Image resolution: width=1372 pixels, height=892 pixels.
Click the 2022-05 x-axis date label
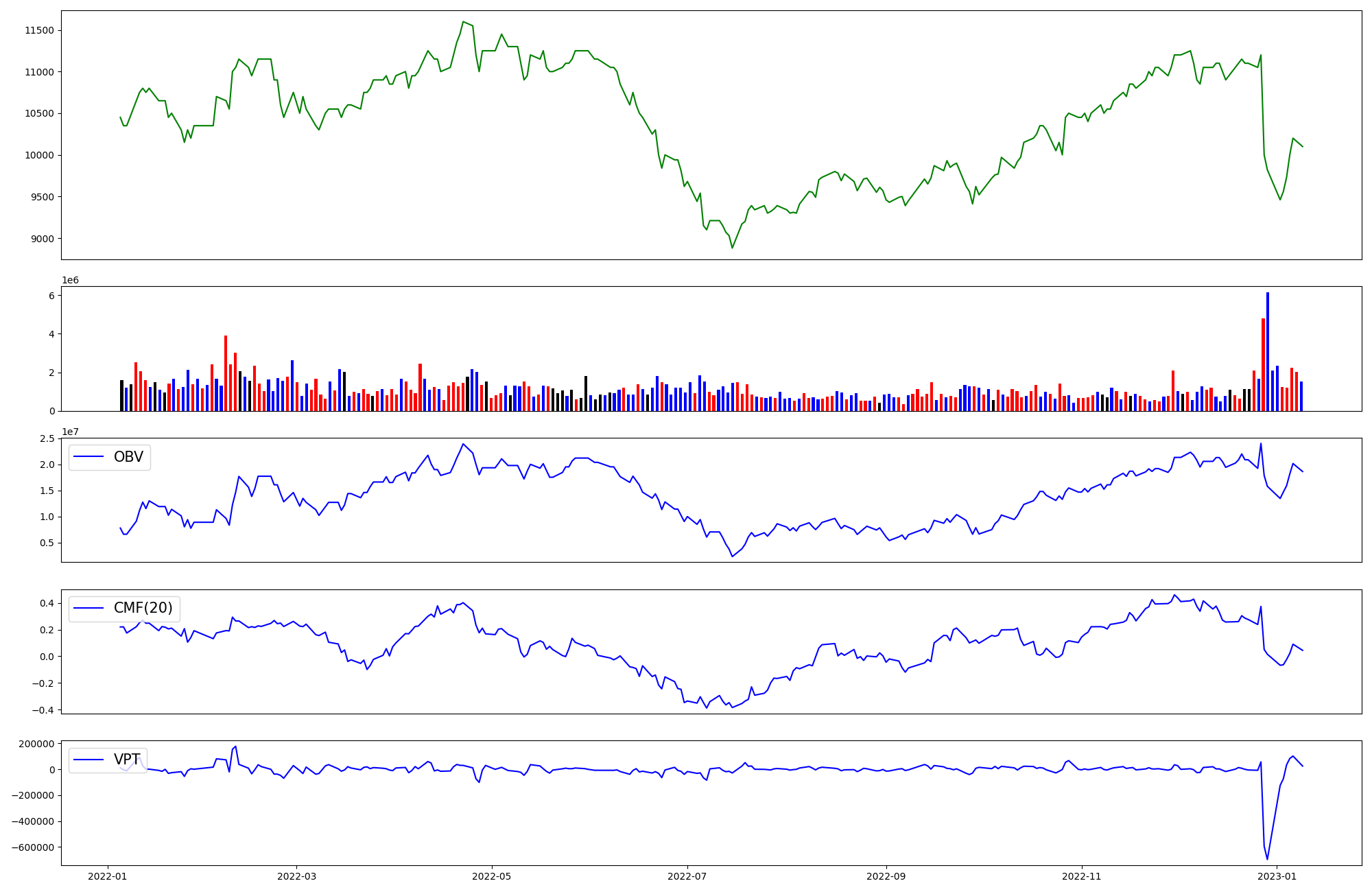click(x=491, y=876)
